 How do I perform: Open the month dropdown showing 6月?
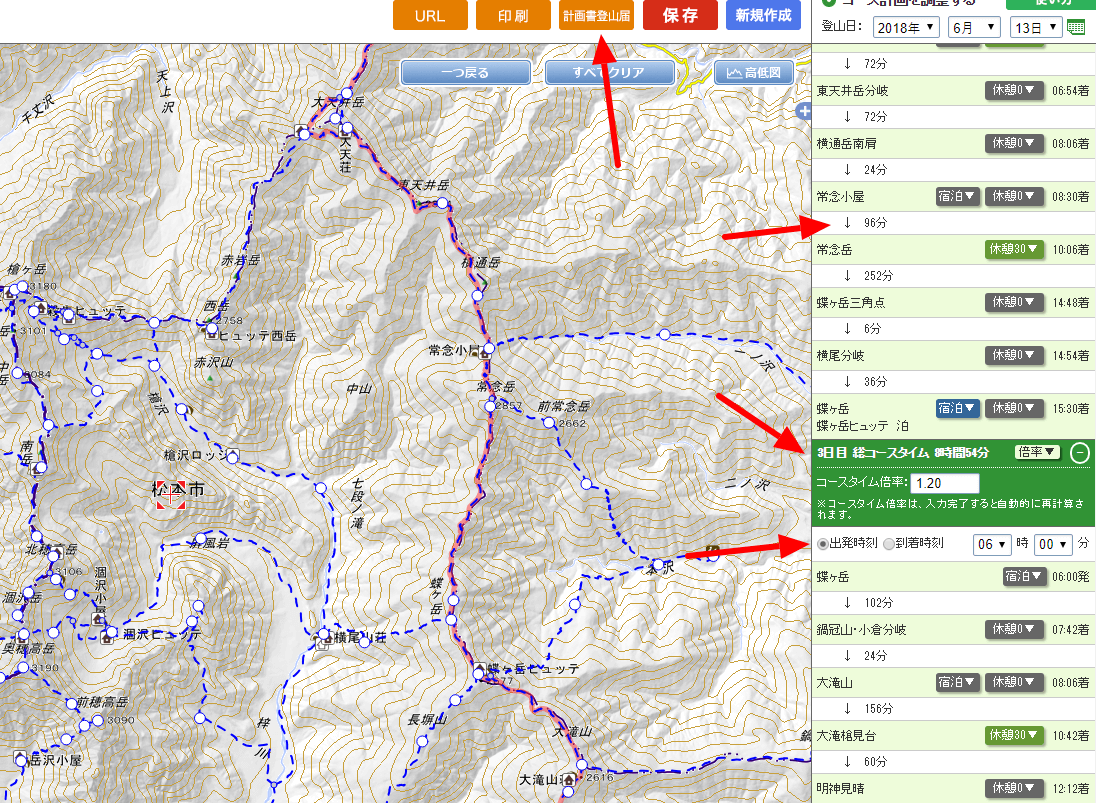[x=975, y=27]
